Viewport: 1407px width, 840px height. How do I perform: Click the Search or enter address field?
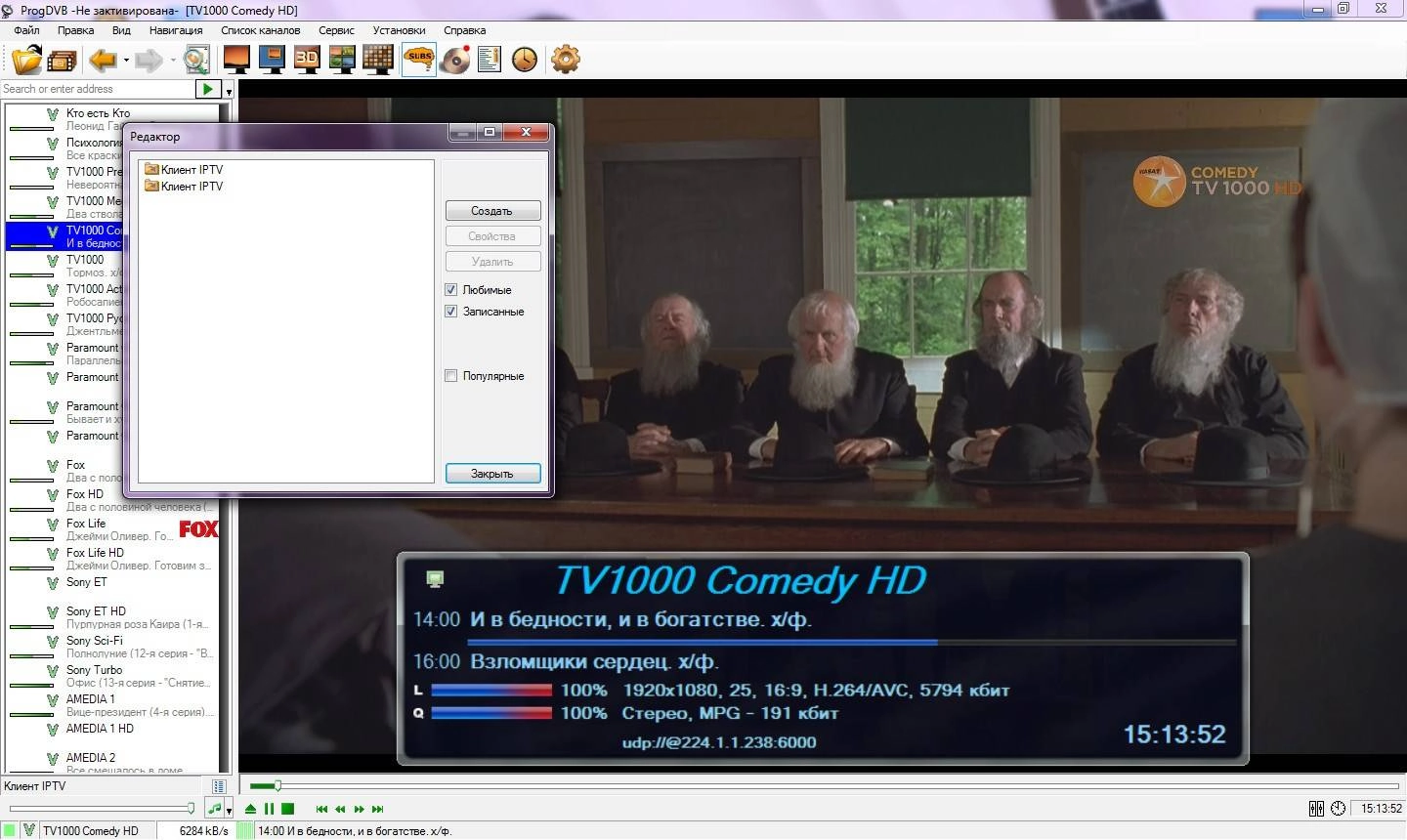point(98,89)
